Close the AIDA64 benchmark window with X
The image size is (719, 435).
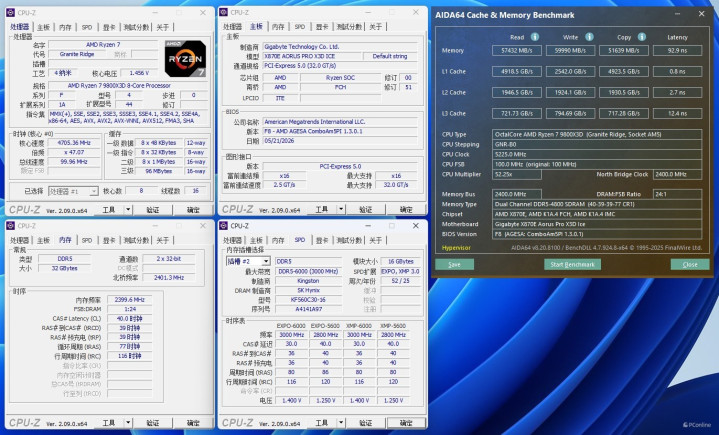click(702, 14)
